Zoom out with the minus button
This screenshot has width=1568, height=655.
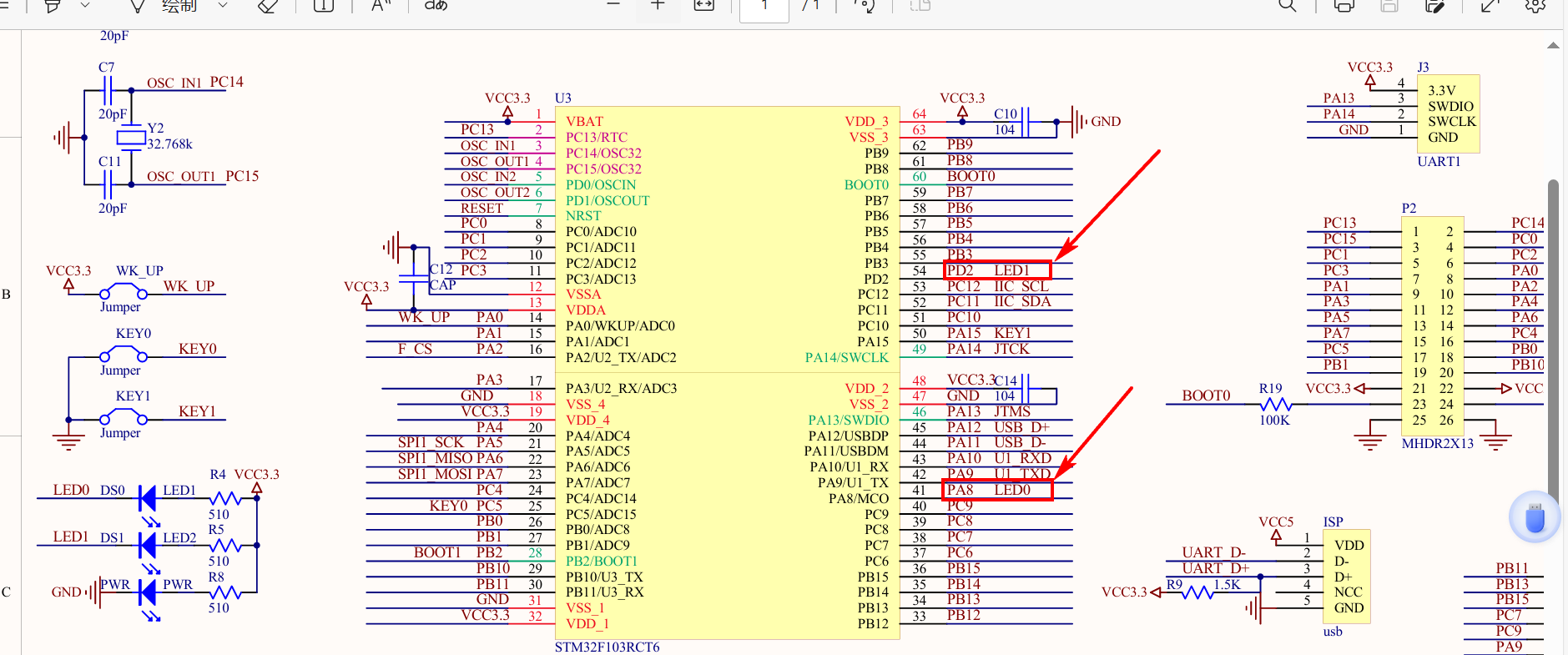(x=613, y=4)
